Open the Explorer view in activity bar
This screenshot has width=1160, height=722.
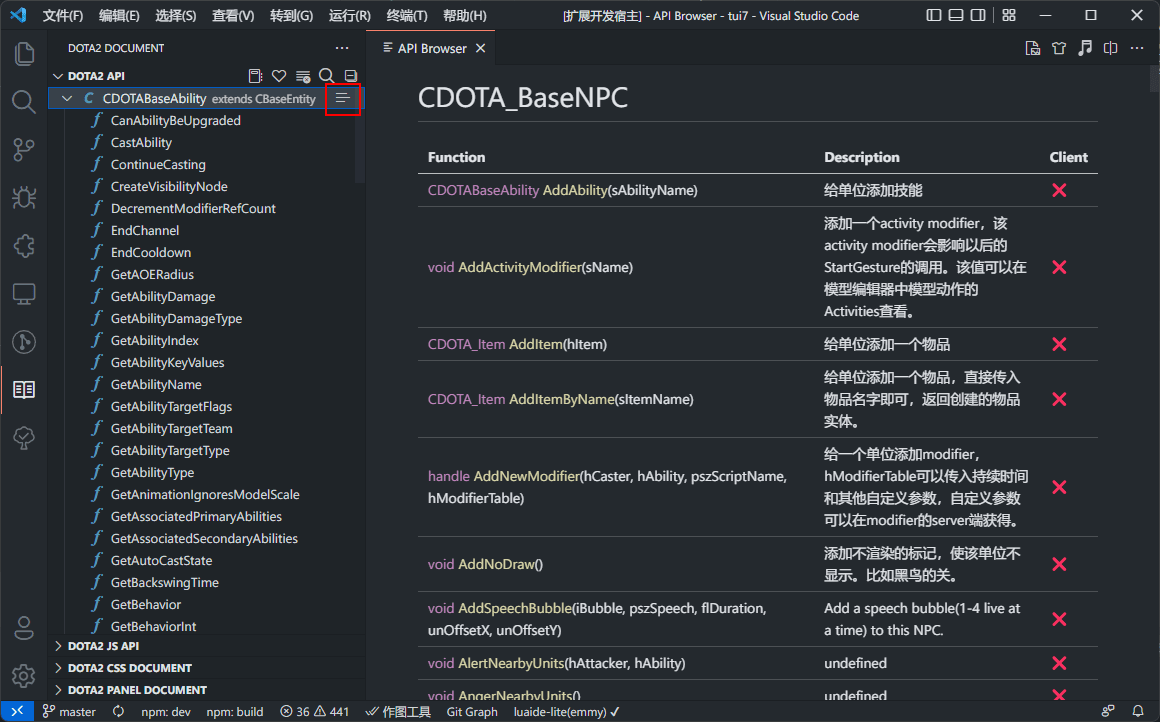click(x=24, y=53)
